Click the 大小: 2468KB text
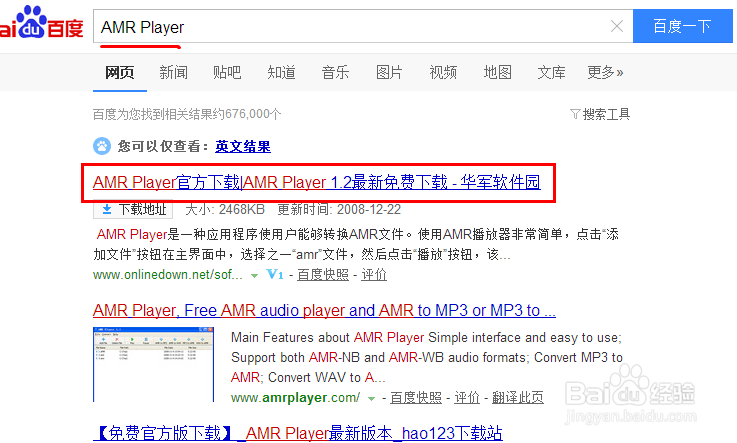This screenshot has height=443, width=737. [x=225, y=209]
